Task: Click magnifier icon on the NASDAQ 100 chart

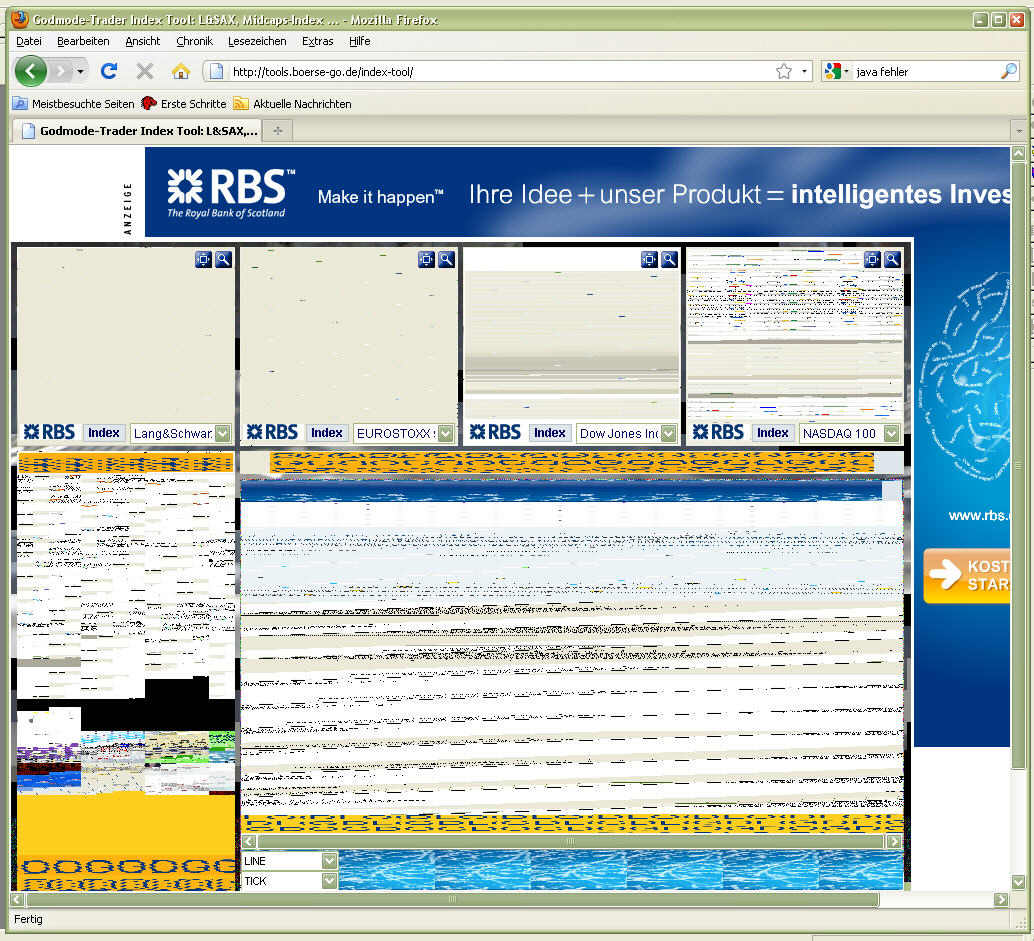Action: 892,259
